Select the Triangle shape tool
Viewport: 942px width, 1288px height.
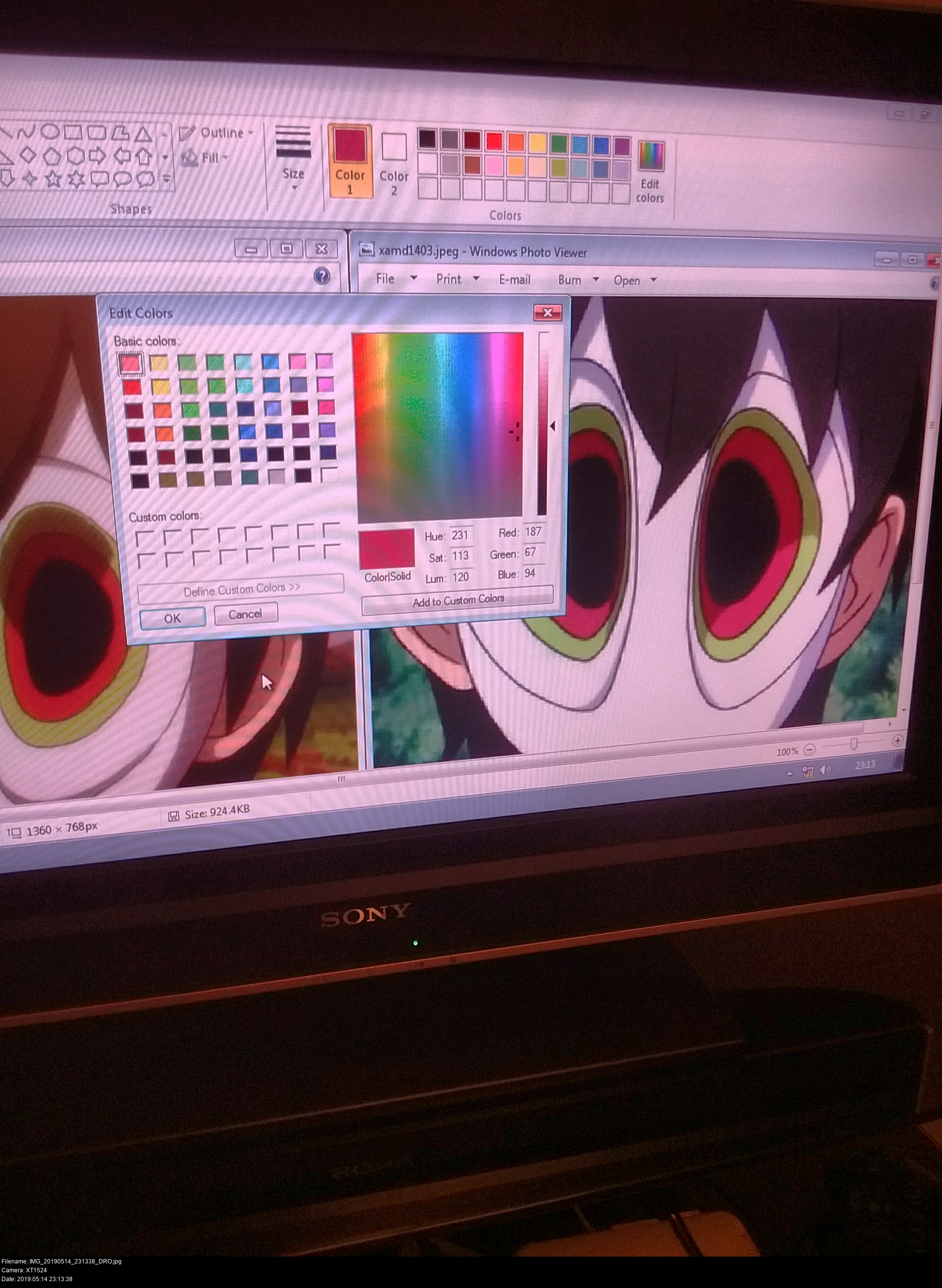pos(143,134)
